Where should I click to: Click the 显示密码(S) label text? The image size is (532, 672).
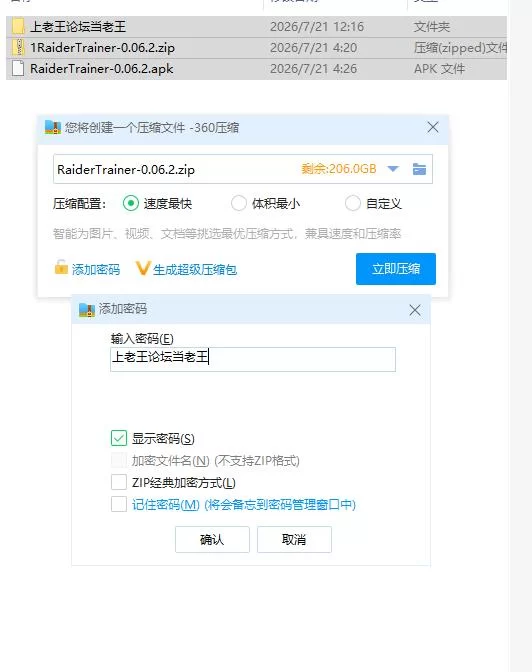click(163, 438)
